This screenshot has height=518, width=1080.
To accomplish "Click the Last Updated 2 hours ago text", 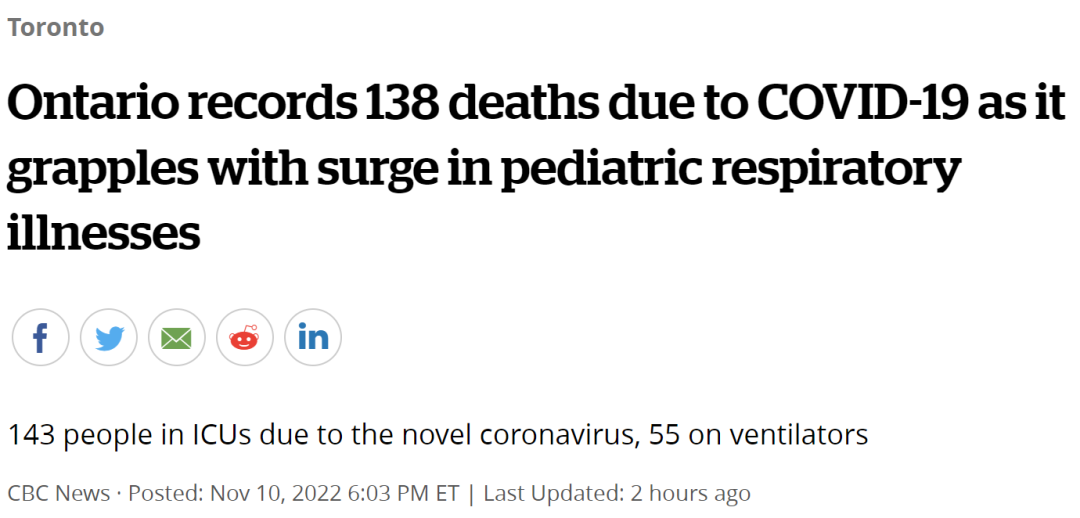I will click(616, 493).
